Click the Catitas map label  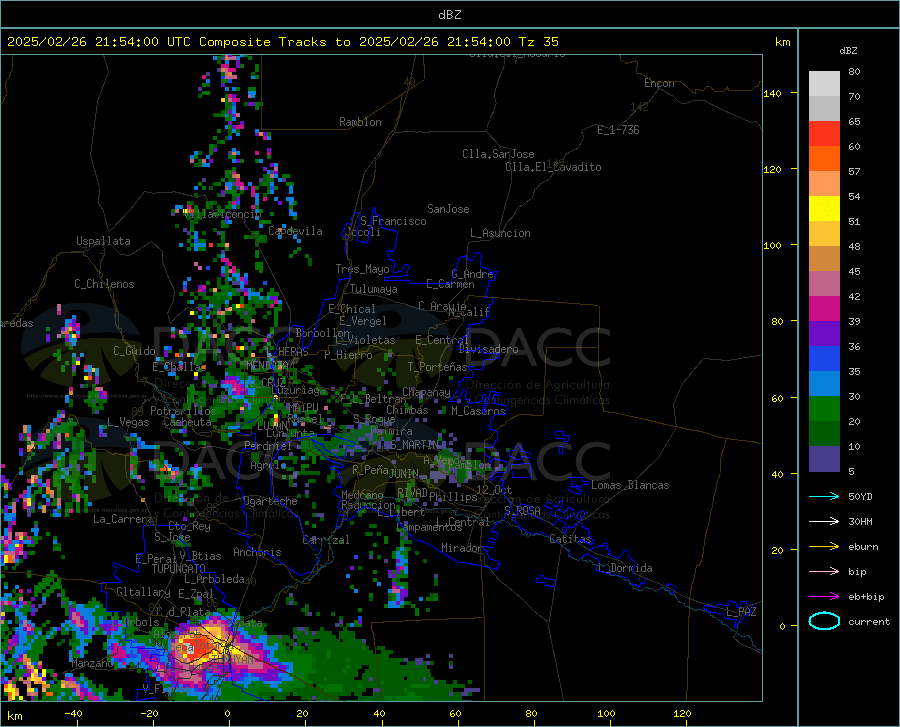point(571,539)
